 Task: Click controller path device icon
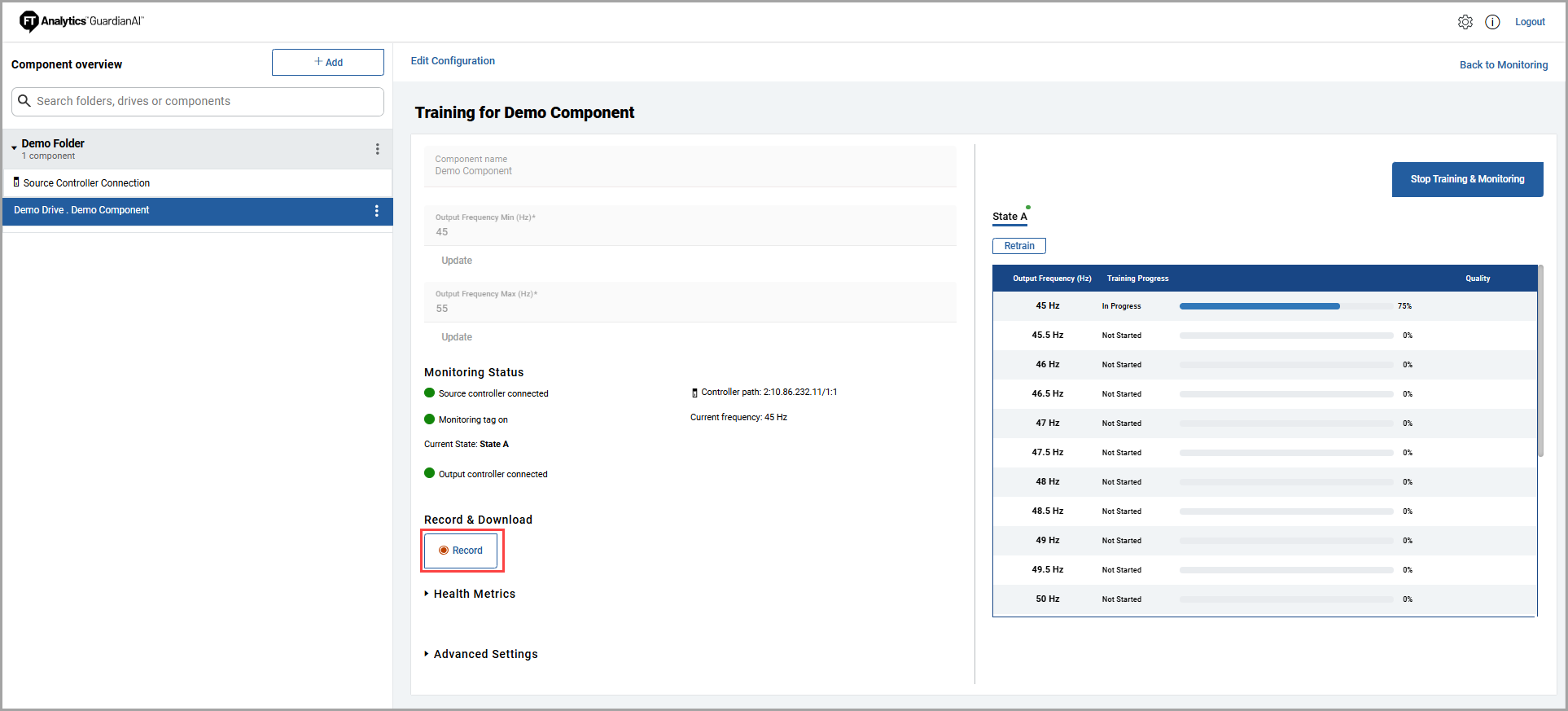[x=694, y=393]
